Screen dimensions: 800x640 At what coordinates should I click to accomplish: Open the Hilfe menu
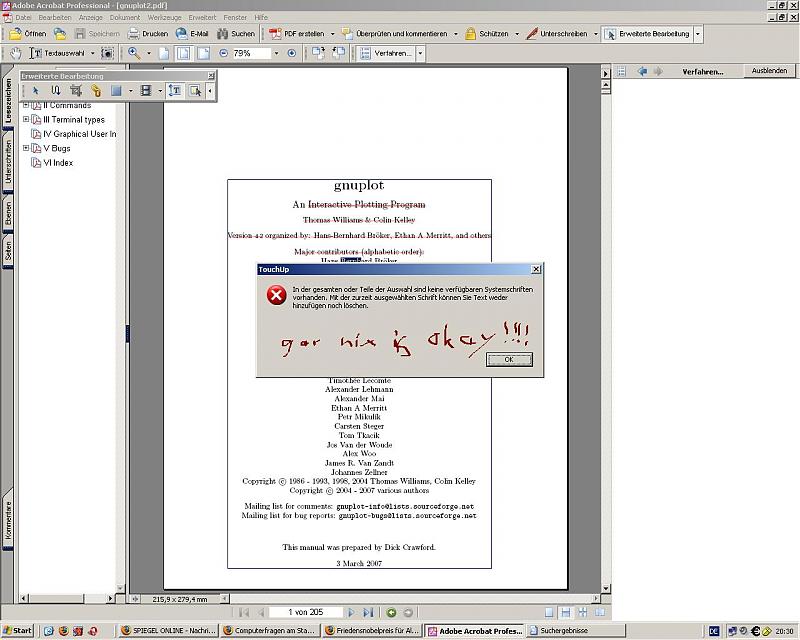pos(261,17)
